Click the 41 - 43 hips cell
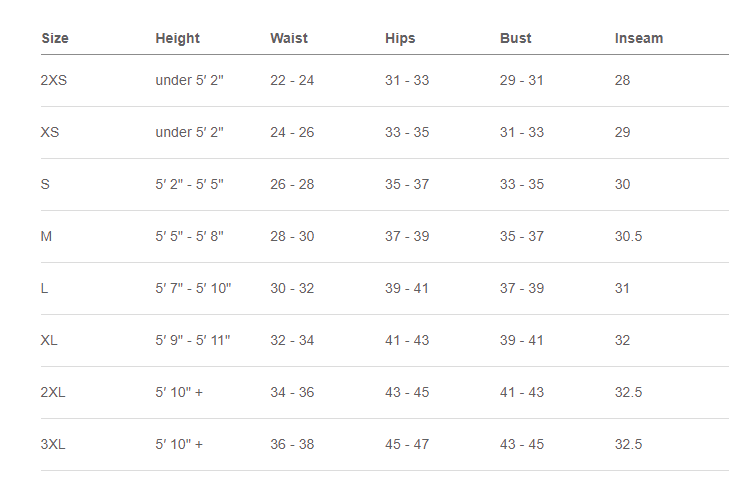The image size is (742, 482). click(x=407, y=340)
